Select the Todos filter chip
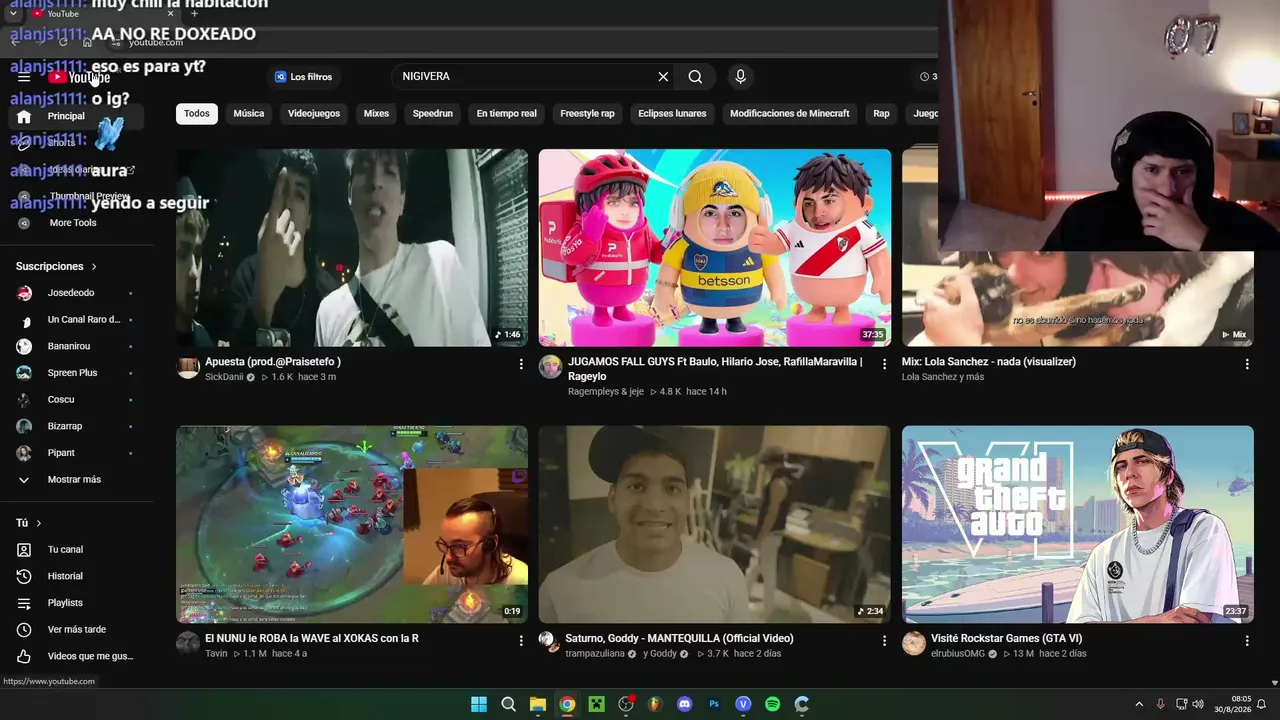 (197, 113)
